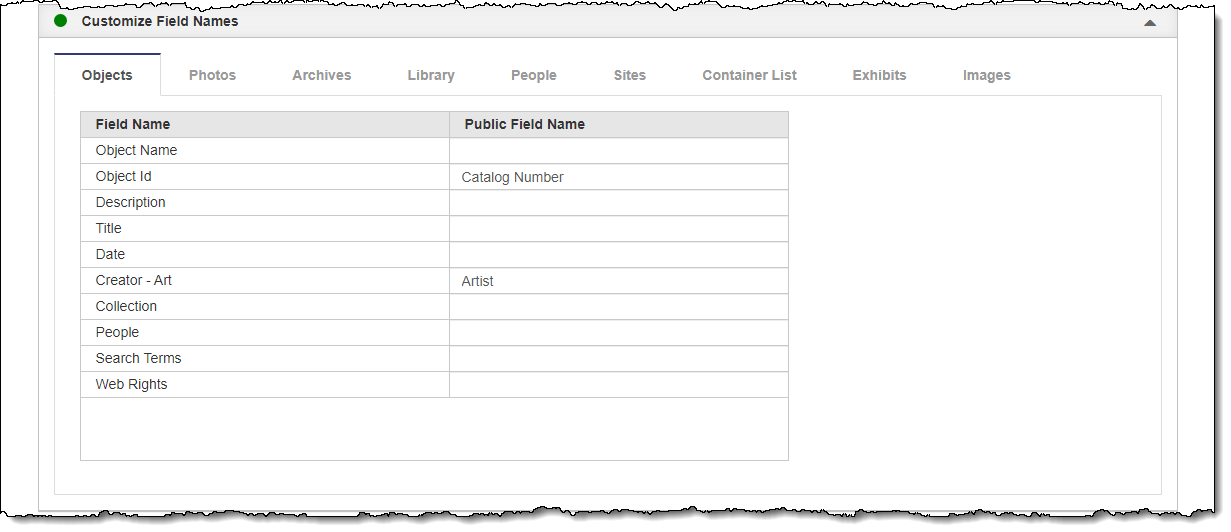1231x532 pixels.
Task: Click the Objects tab
Action: [107, 75]
